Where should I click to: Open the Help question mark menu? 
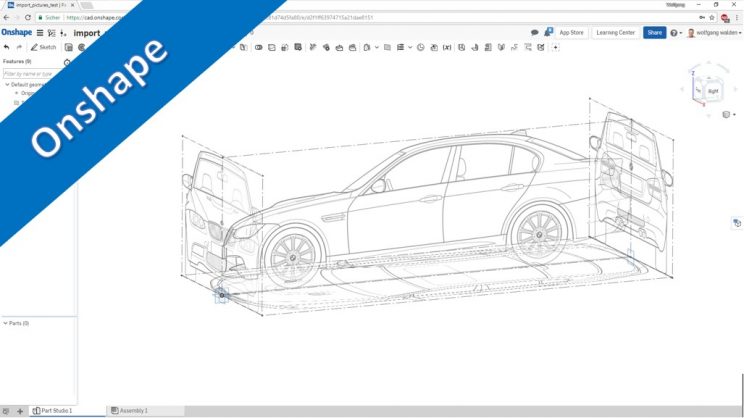pos(675,33)
